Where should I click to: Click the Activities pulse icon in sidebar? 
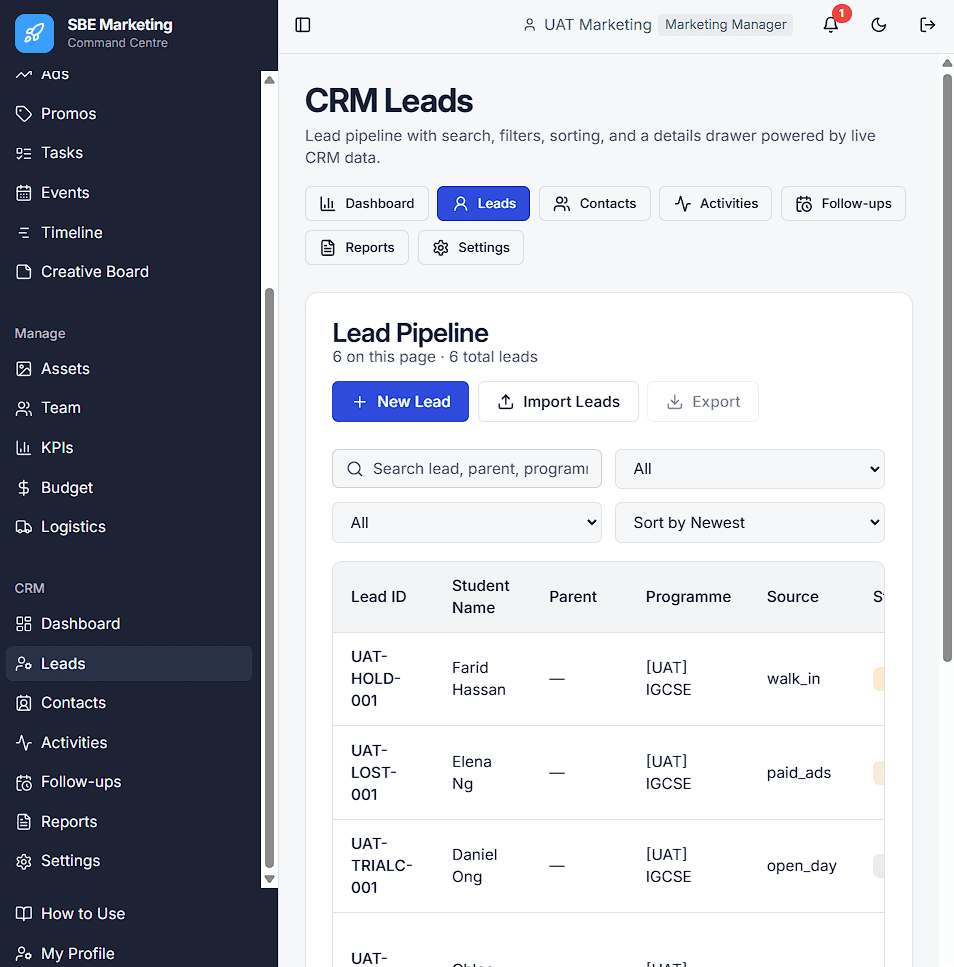tap(23, 743)
